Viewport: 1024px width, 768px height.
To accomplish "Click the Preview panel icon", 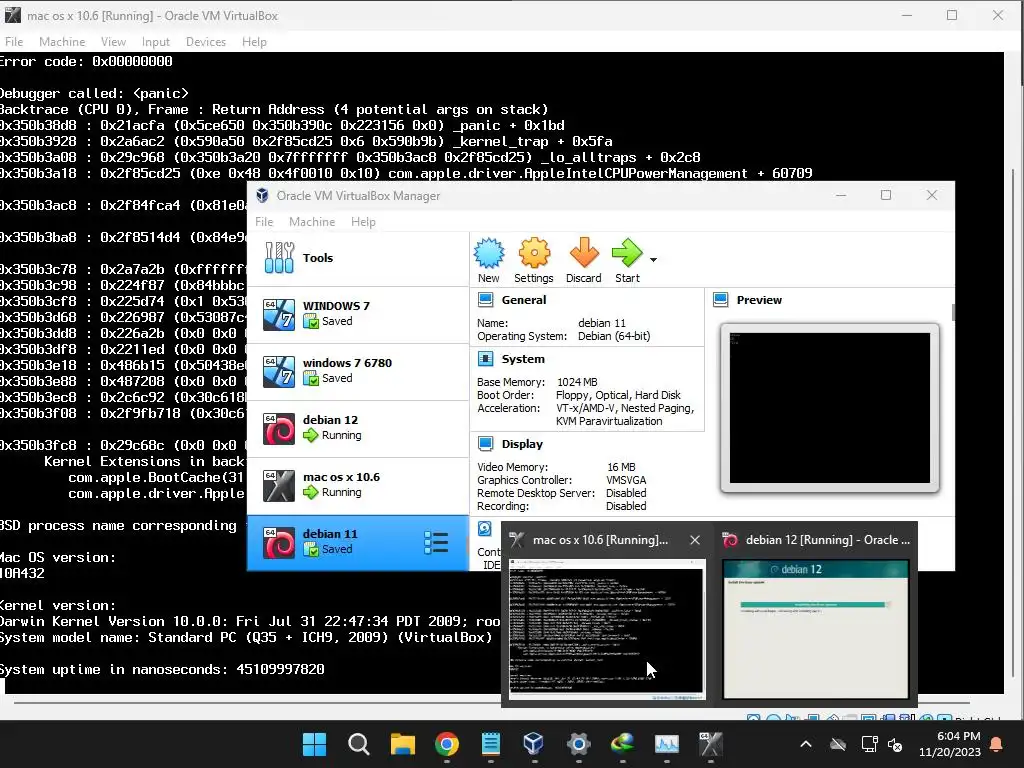I will coord(720,300).
